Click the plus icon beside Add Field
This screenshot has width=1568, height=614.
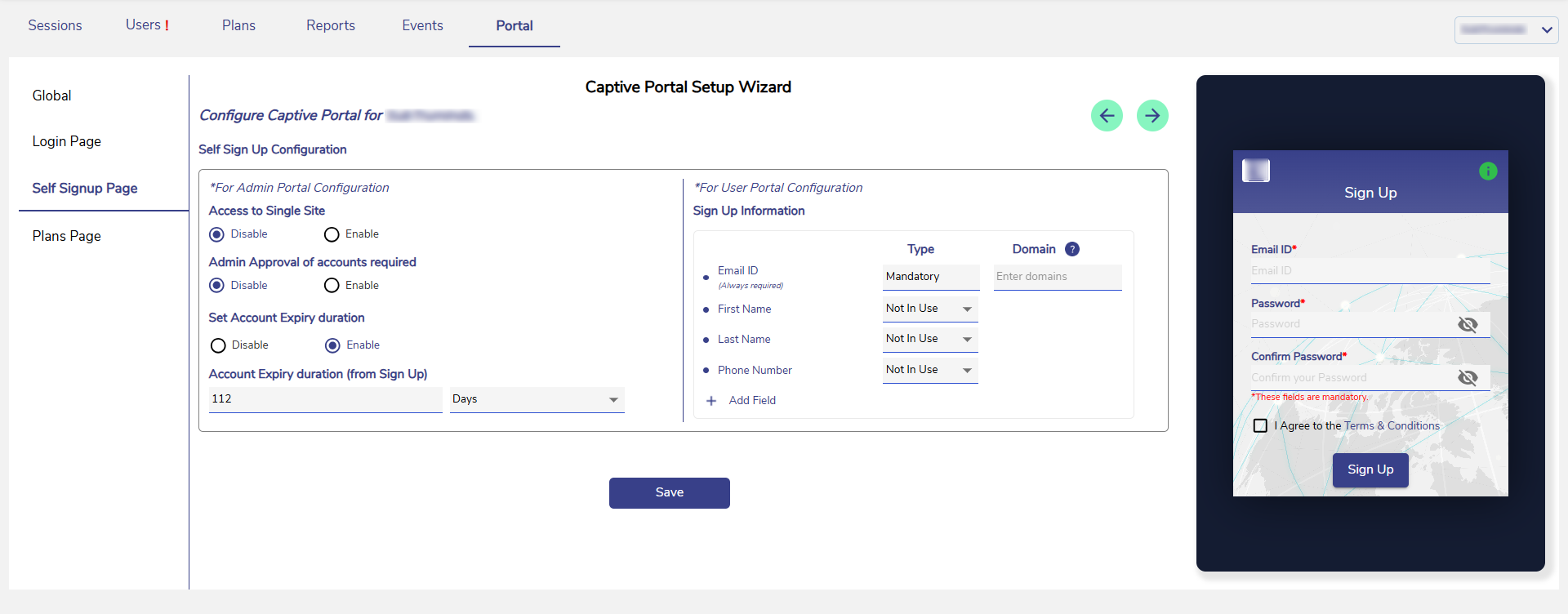click(x=711, y=401)
